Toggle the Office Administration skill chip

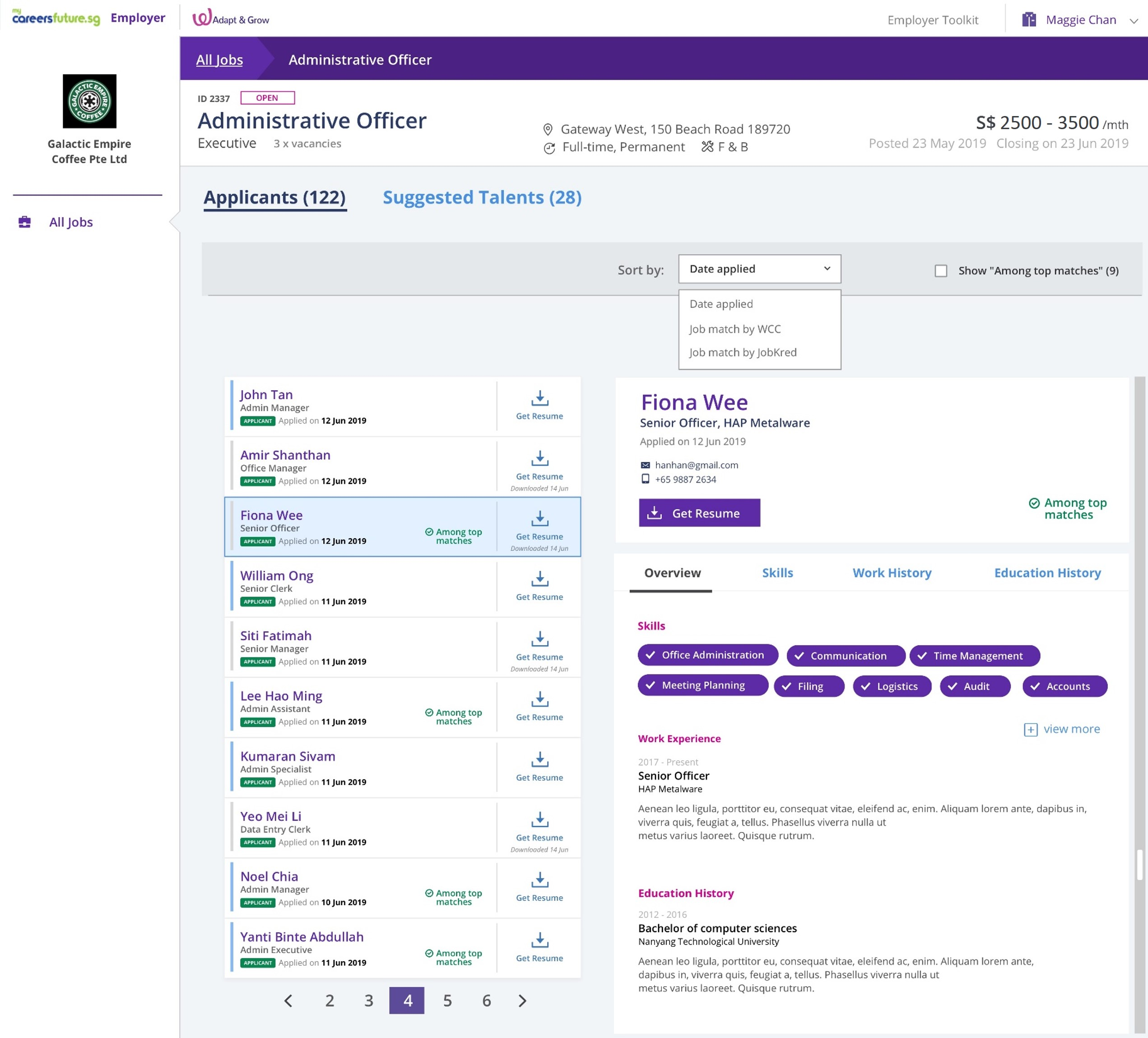[x=707, y=655]
